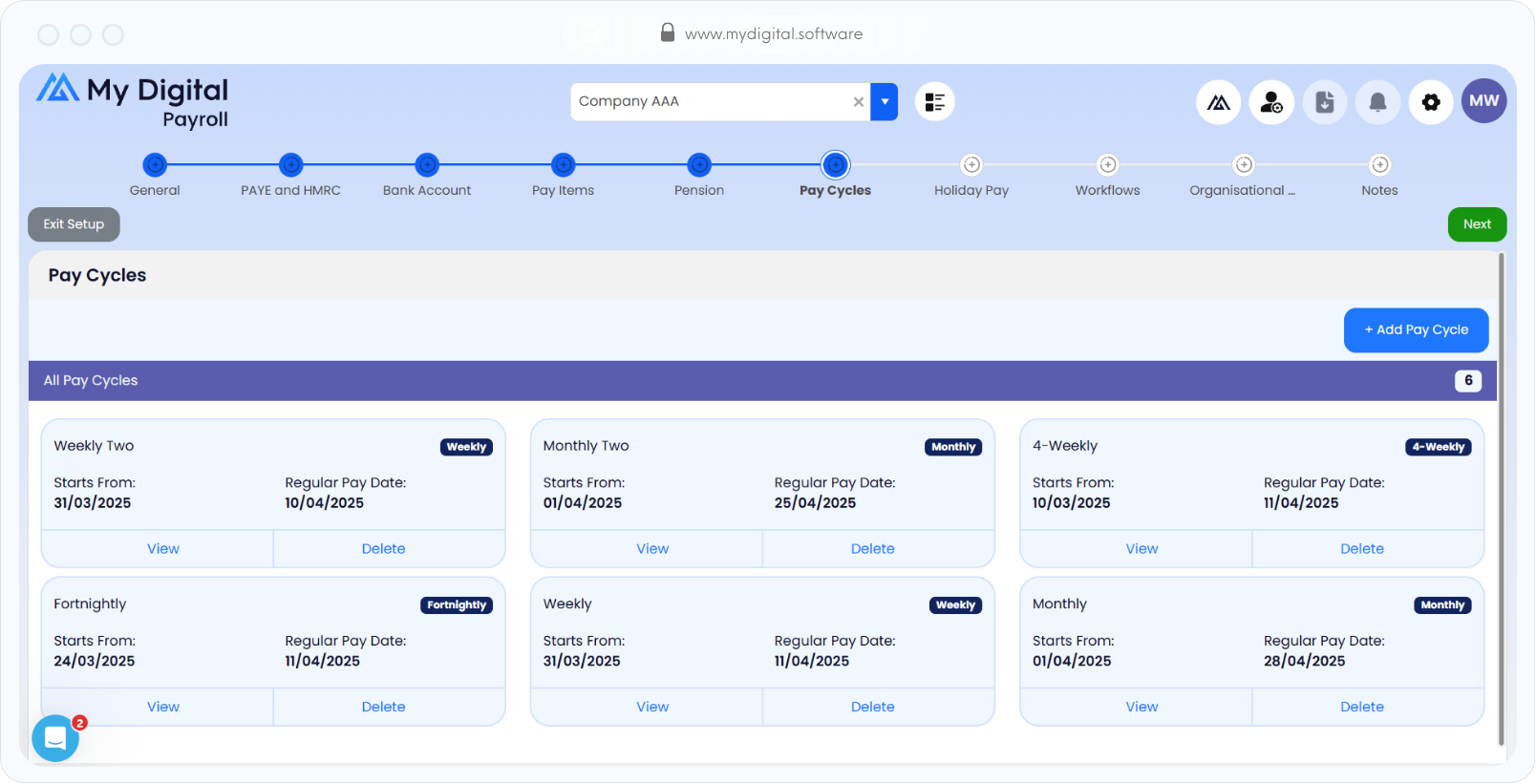Open the notifications bell

pyautogui.click(x=1377, y=102)
